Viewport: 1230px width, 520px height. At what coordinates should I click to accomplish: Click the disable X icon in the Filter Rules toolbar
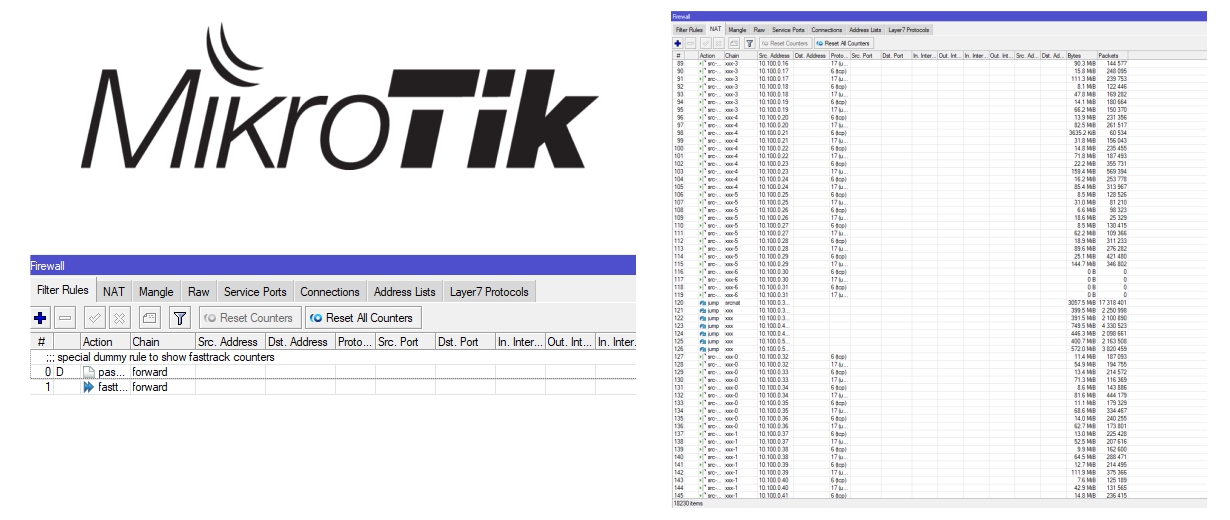[119, 318]
